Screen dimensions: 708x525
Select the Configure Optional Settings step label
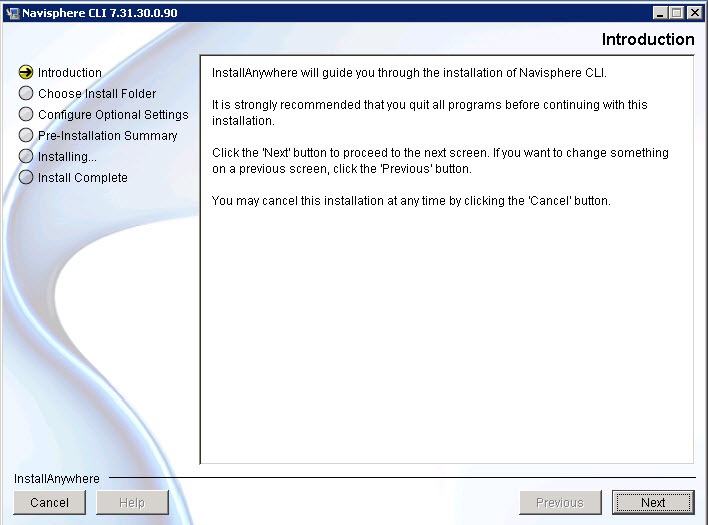pos(113,115)
